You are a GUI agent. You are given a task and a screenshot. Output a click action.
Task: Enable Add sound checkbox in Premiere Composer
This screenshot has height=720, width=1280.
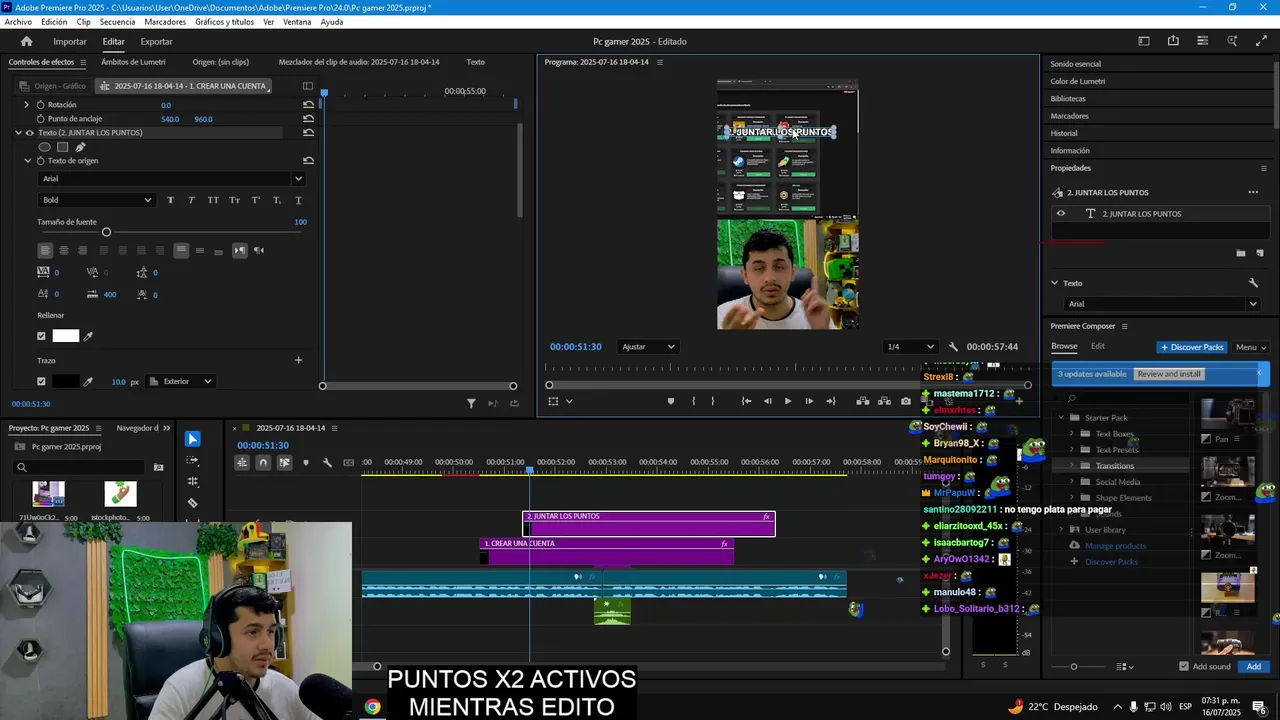[x=1184, y=666]
